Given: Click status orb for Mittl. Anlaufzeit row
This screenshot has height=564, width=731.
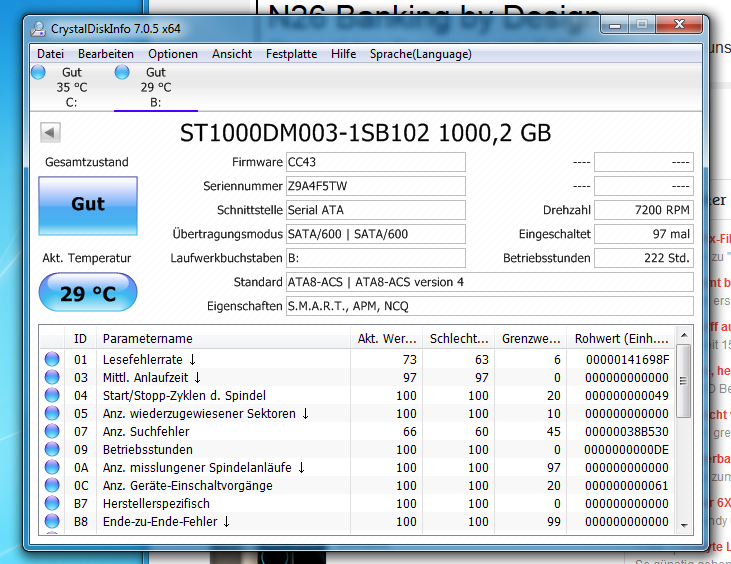Looking at the screenshot, I should point(52,377).
